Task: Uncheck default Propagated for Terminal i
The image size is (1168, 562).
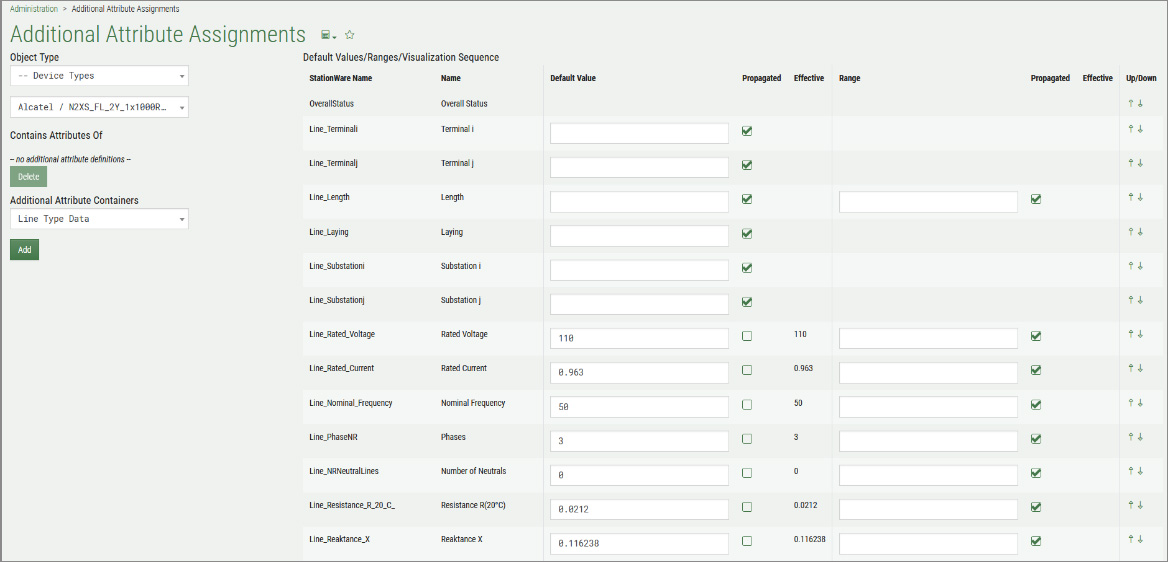Action: [x=747, y=131]
